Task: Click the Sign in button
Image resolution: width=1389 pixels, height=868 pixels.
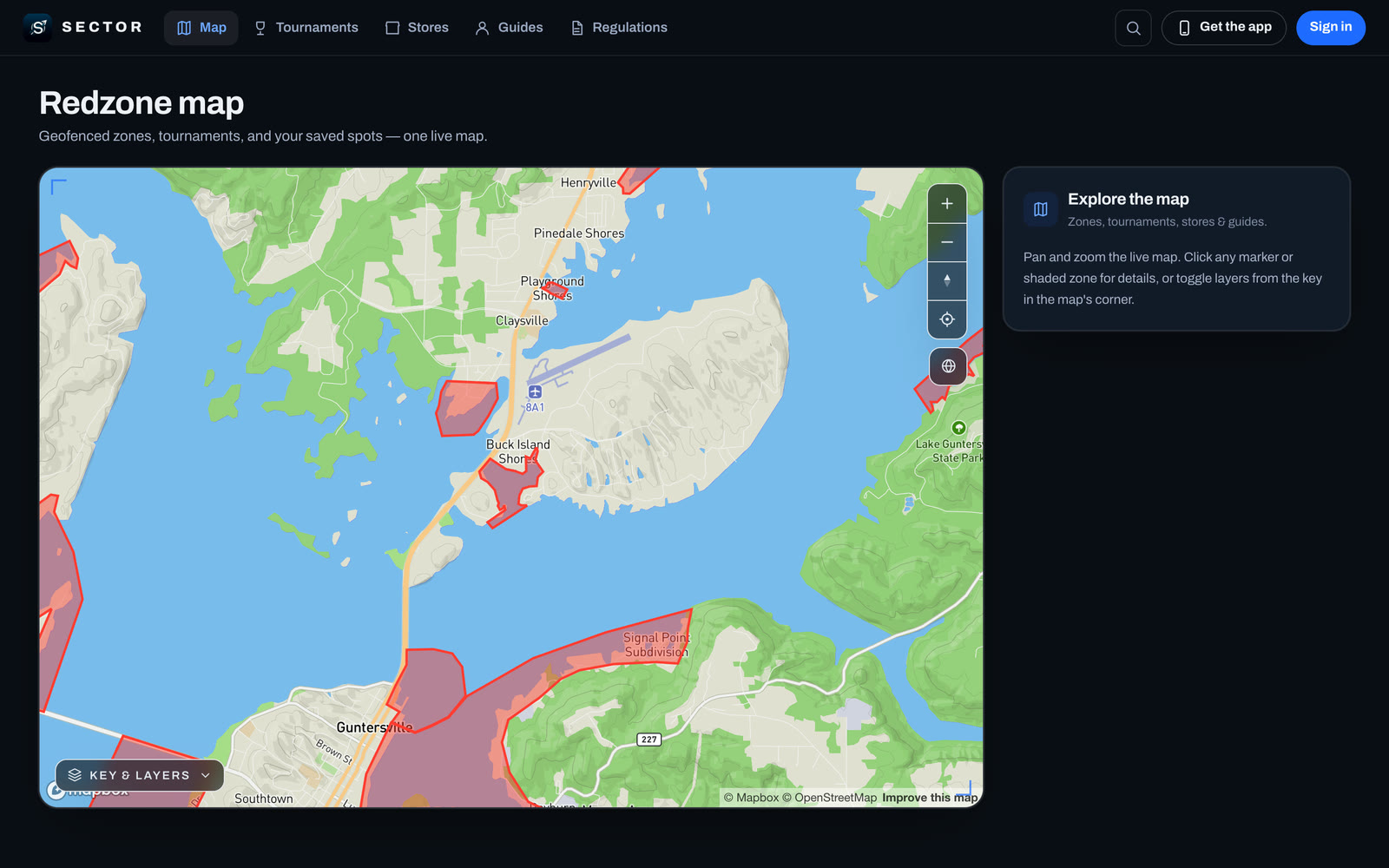Action: [x=1331, y=28]
